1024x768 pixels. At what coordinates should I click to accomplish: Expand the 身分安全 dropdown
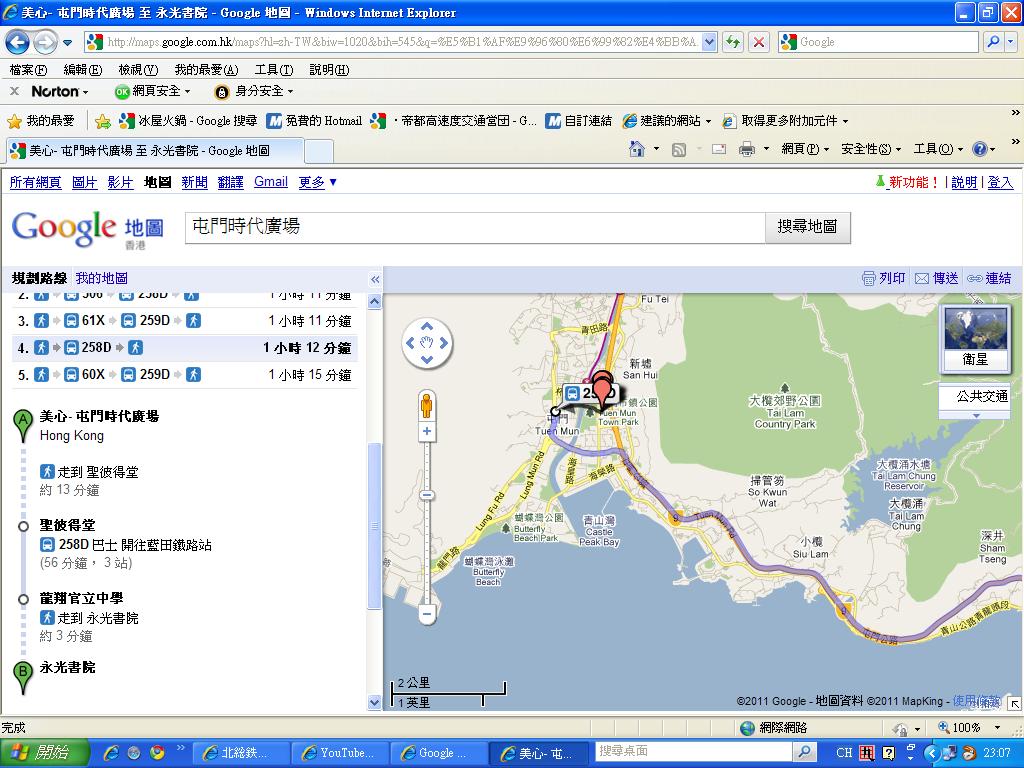click(291, 91)
